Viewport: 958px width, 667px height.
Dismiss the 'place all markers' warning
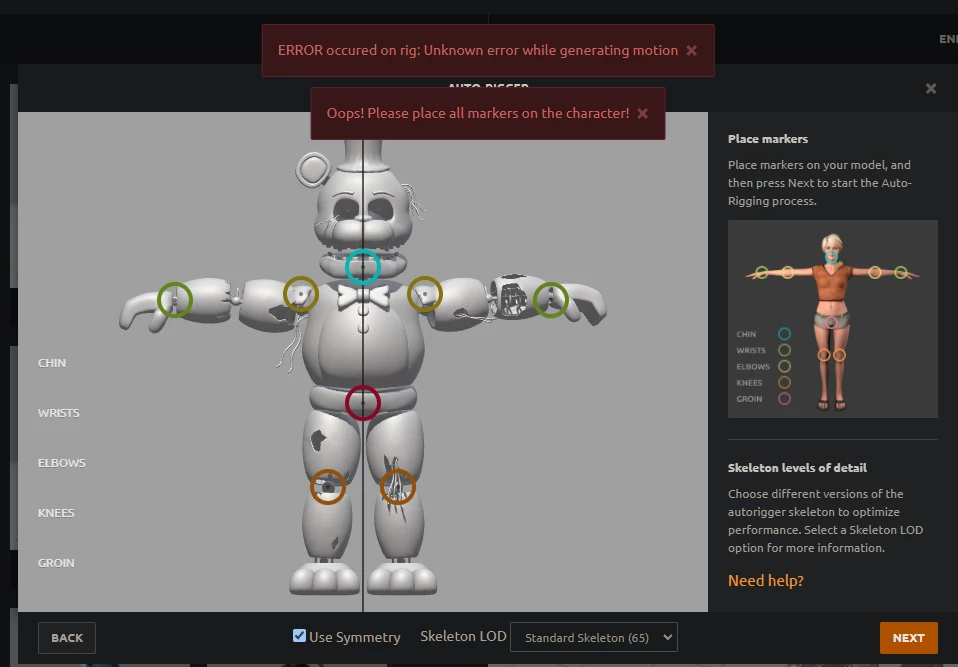pyautogui.click(x=642, y=114)
